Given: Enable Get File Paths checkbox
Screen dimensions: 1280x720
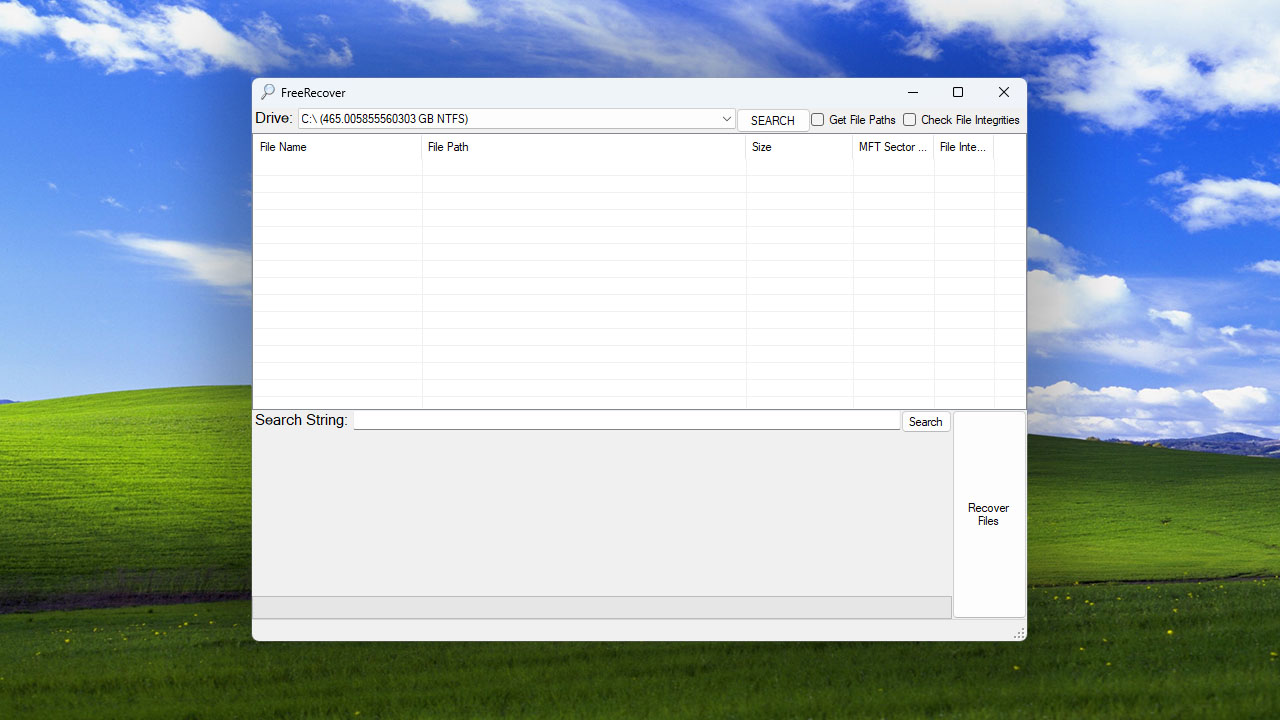Looking at the screenshot, I should 817,120.
